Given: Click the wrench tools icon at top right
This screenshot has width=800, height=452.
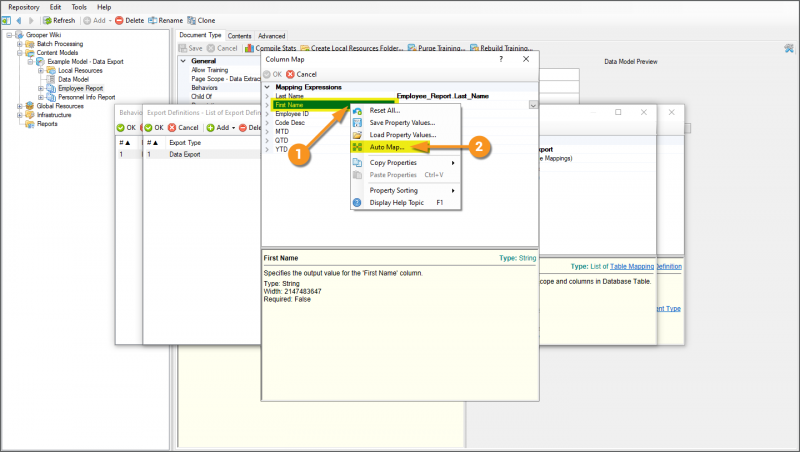Looking at the screenshot, I should [789, 48].
